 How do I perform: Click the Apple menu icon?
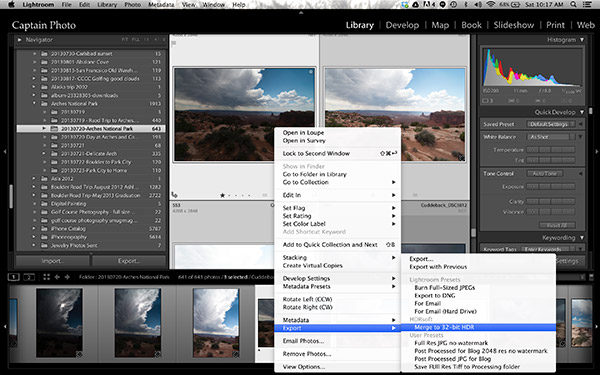point(11,5)
